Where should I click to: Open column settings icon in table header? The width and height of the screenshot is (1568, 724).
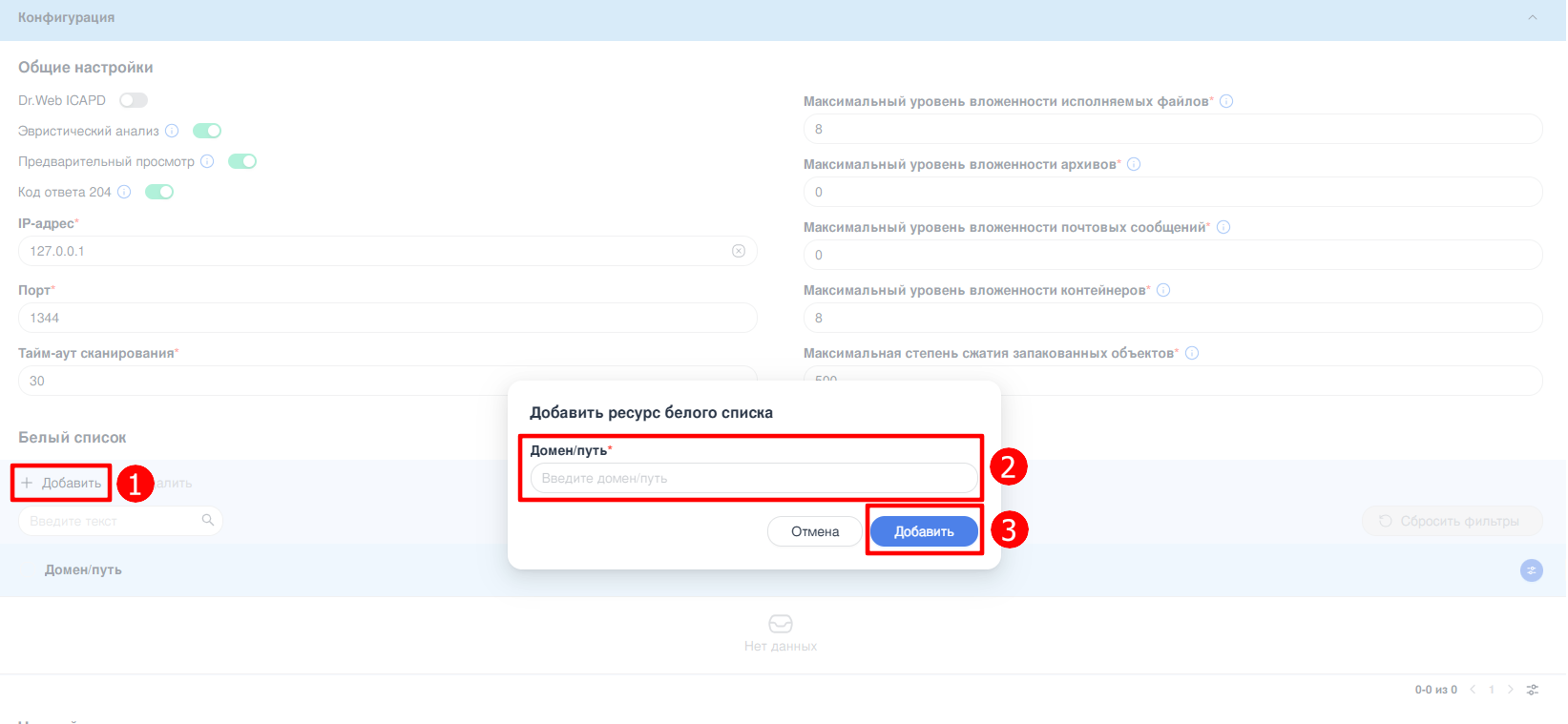click(x=1531, y=570)
